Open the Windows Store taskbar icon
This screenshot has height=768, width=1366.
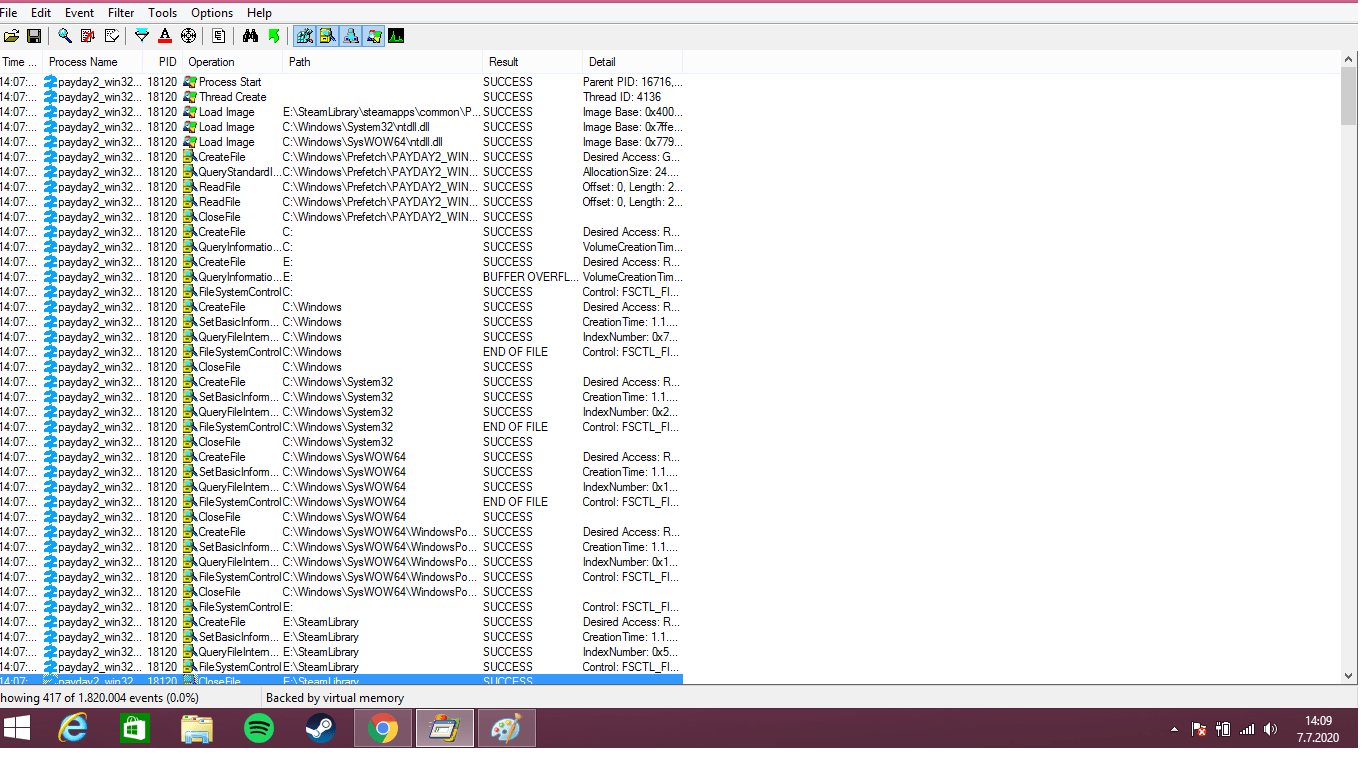coord(134,728)
